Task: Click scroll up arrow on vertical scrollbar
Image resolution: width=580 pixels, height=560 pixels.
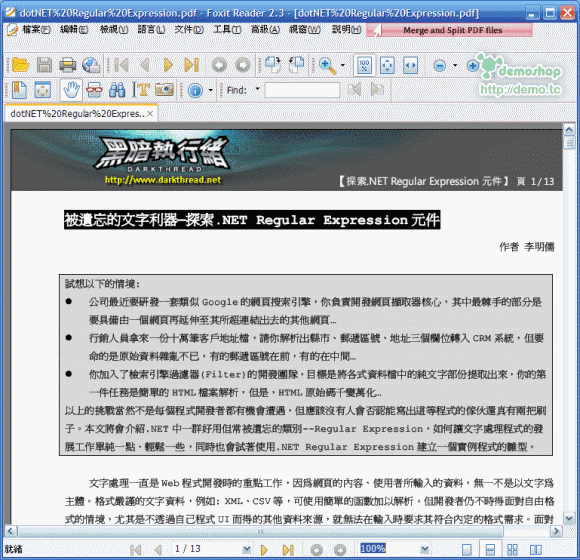Action: coord(569,130)
